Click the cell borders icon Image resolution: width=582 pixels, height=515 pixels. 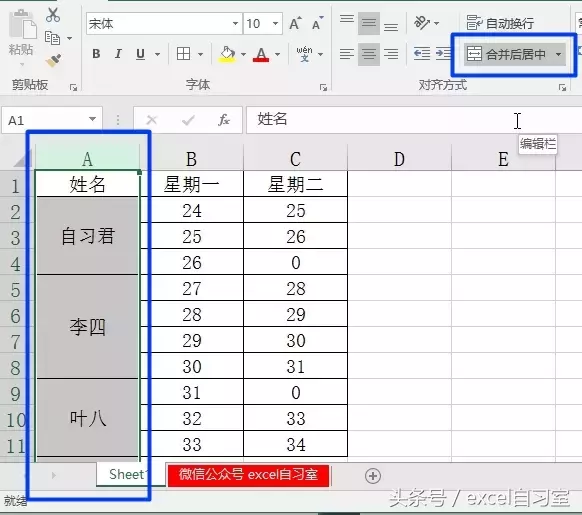(183, 54)
